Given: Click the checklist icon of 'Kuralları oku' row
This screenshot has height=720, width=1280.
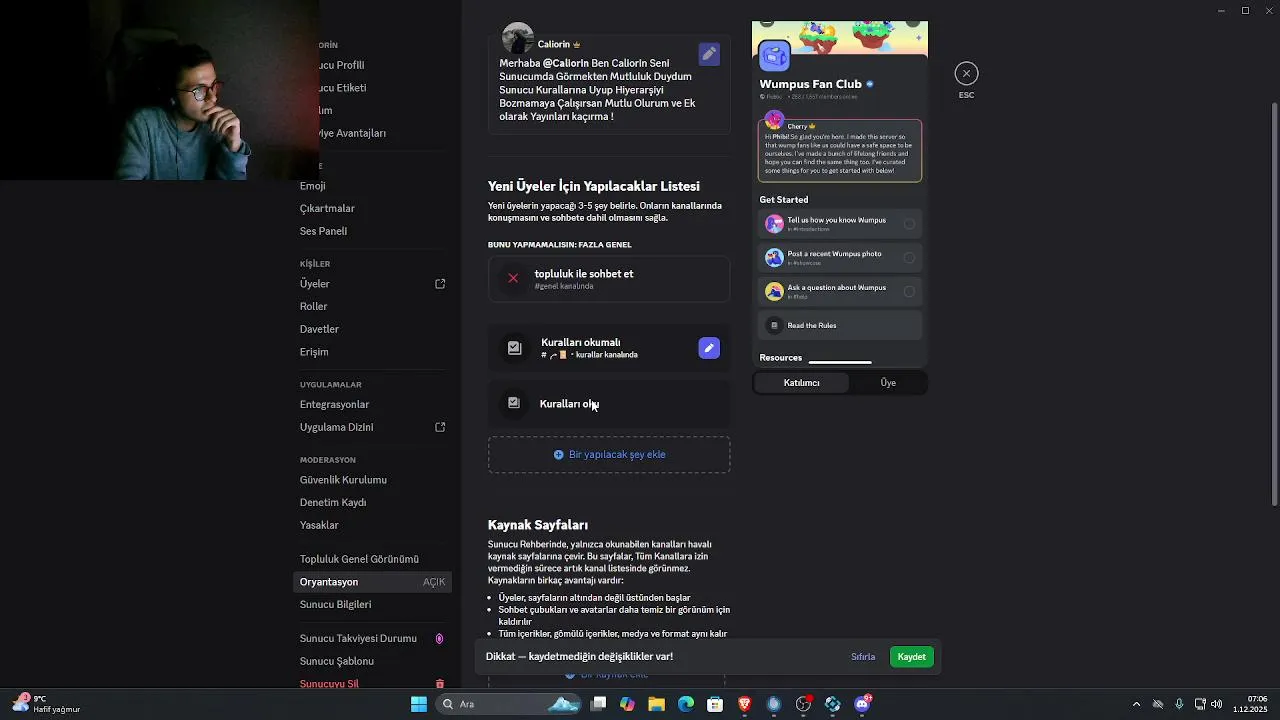Looking at the screenshot, I should (514, 403).
